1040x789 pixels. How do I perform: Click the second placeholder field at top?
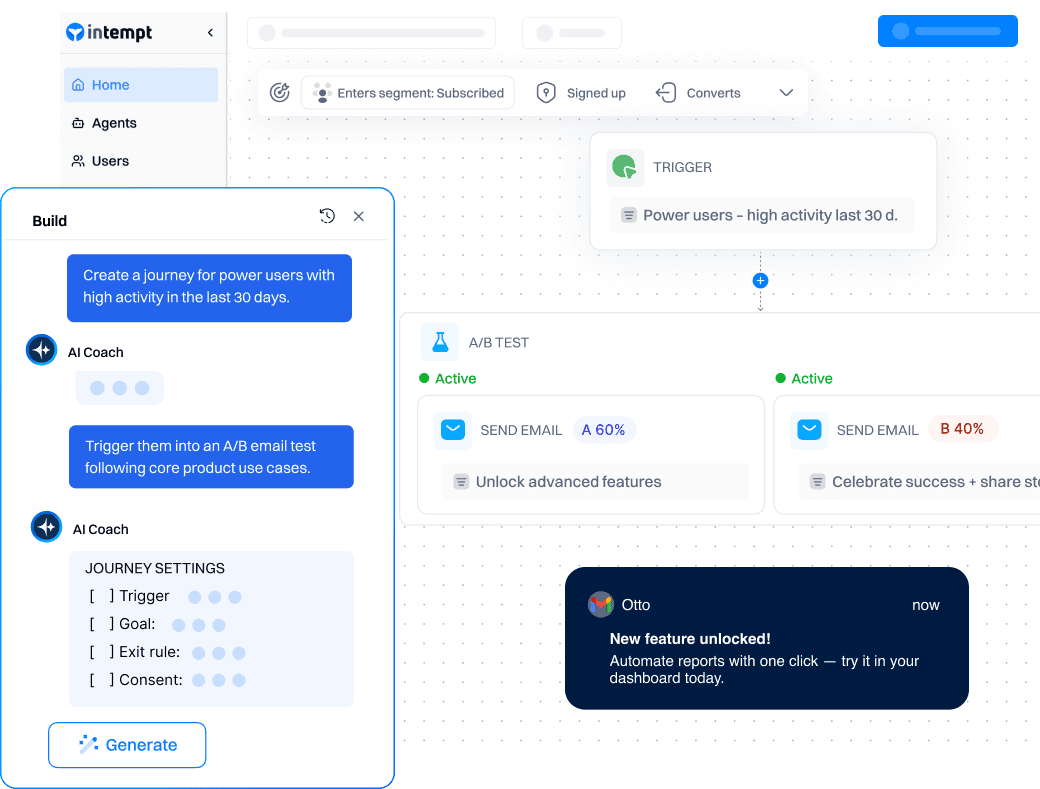[572, 33]
